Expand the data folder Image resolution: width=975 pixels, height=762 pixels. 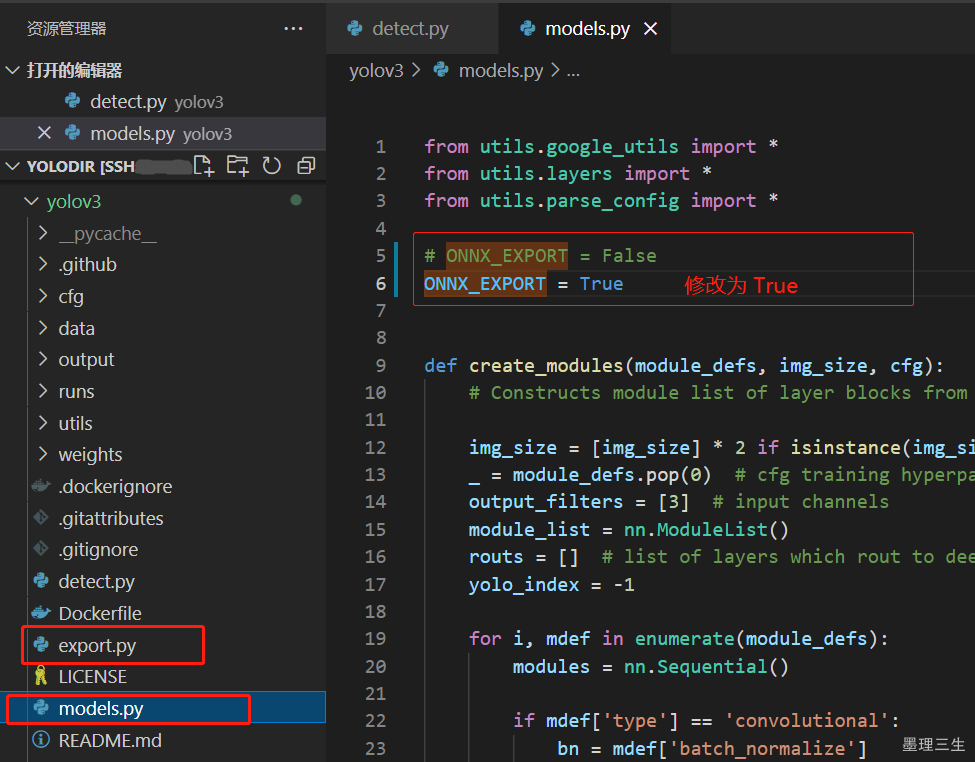pyautogui.click(x=43, y=328)
